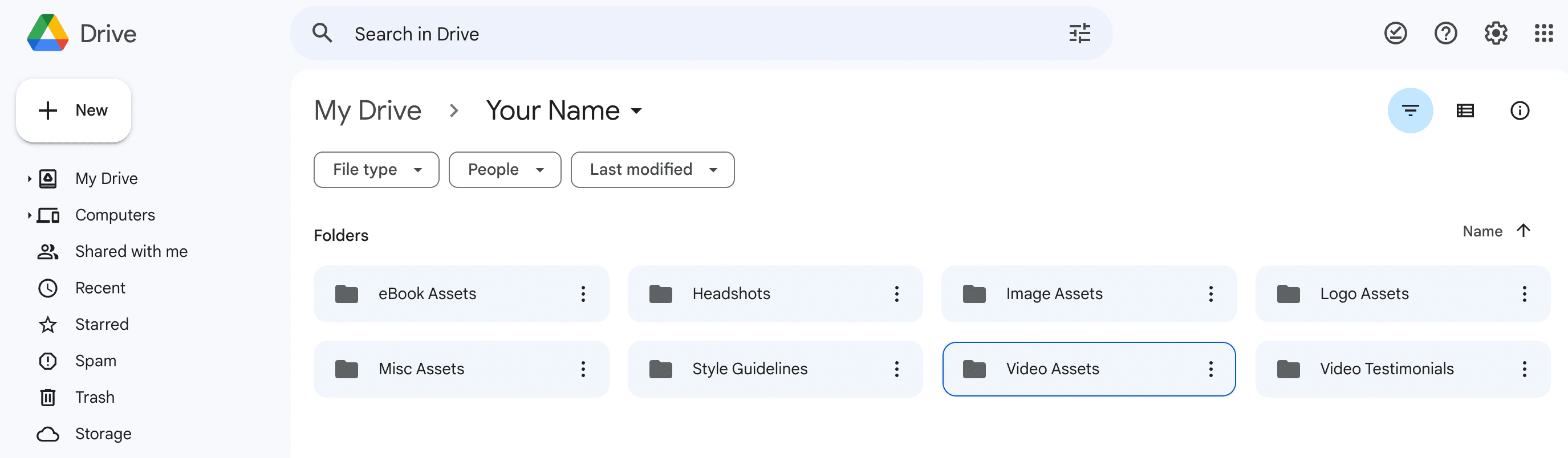Toggle the search filter chips button
This screenshot has width=1568, height=458.
(1409, 111)
